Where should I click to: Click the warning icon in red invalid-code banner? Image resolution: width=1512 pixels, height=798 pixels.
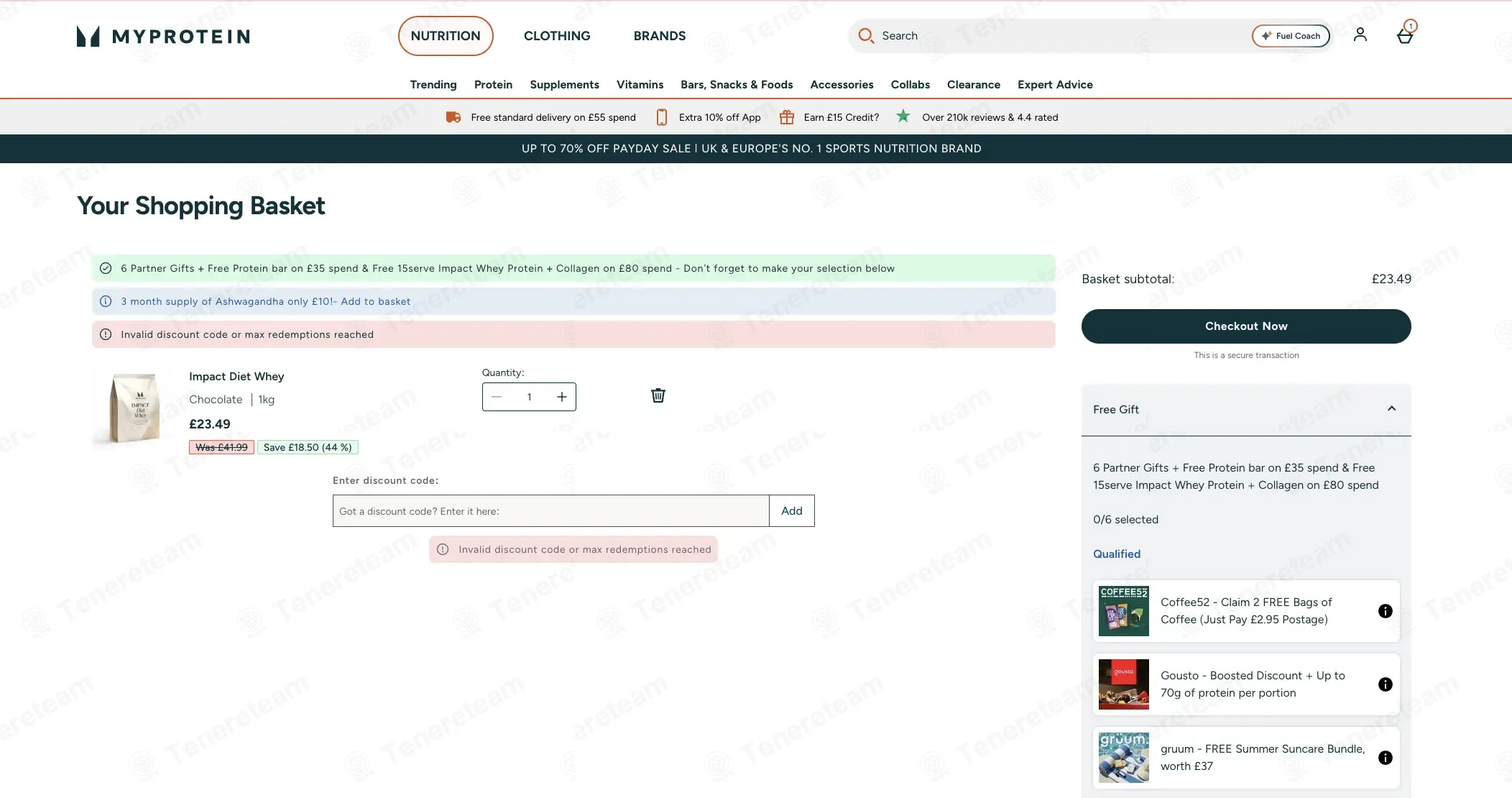pos(106,334)
